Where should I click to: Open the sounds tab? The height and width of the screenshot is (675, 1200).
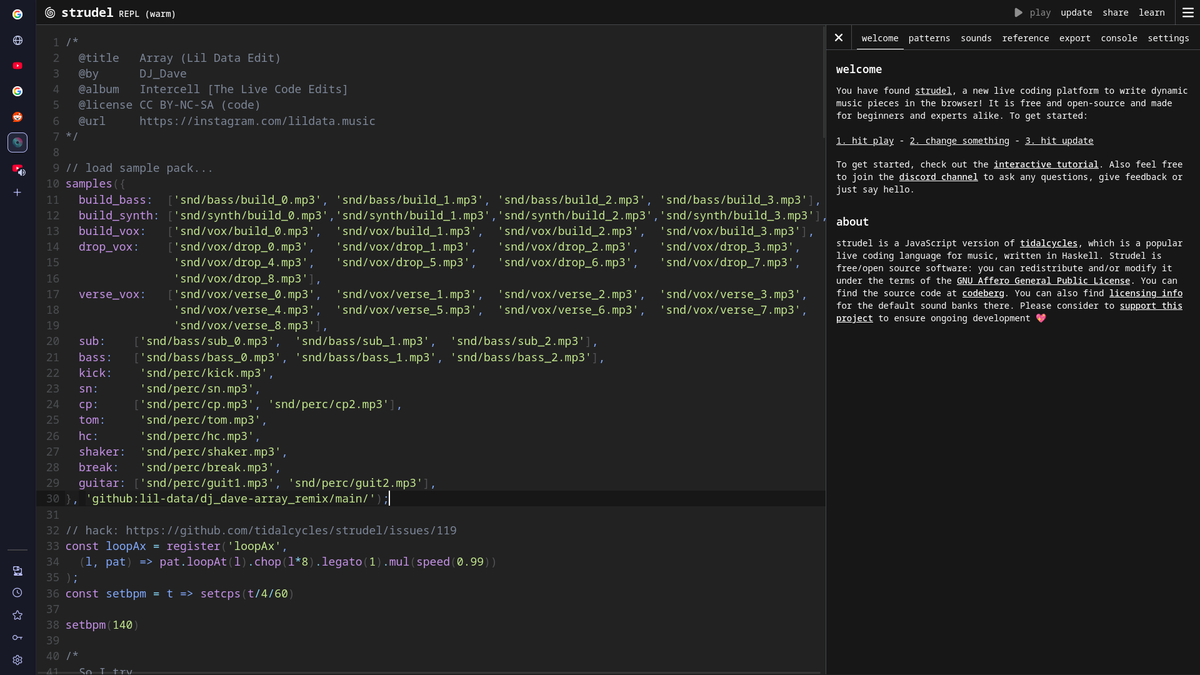point(976,38)
